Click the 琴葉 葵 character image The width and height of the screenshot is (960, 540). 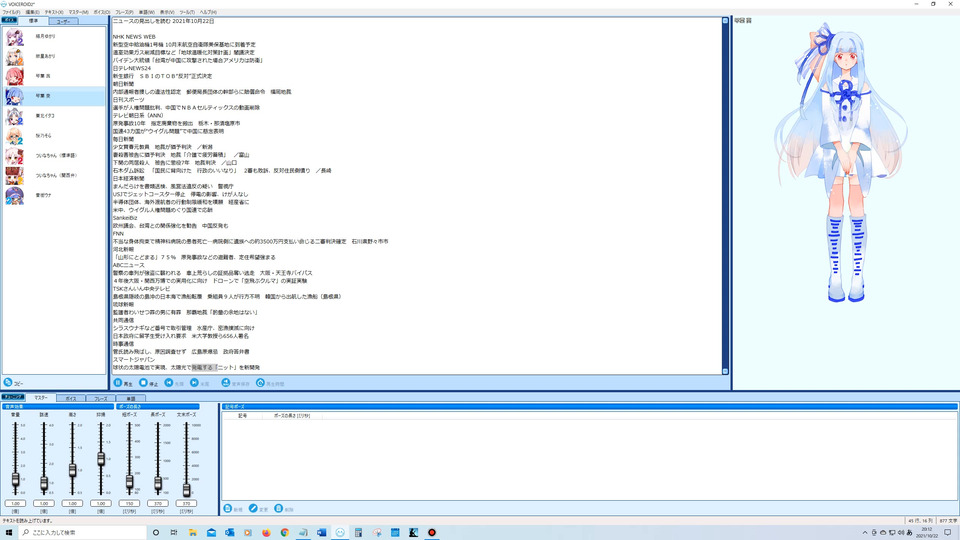[844, 162]
